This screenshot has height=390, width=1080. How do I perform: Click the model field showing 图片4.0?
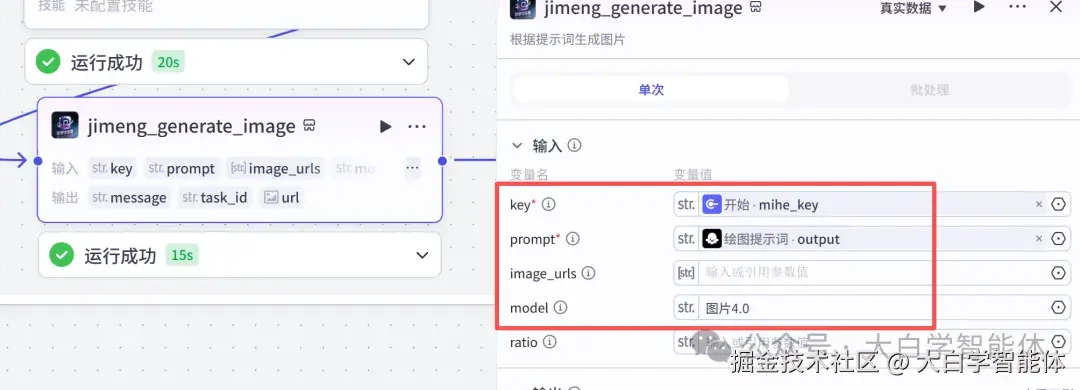pos(873,308)
